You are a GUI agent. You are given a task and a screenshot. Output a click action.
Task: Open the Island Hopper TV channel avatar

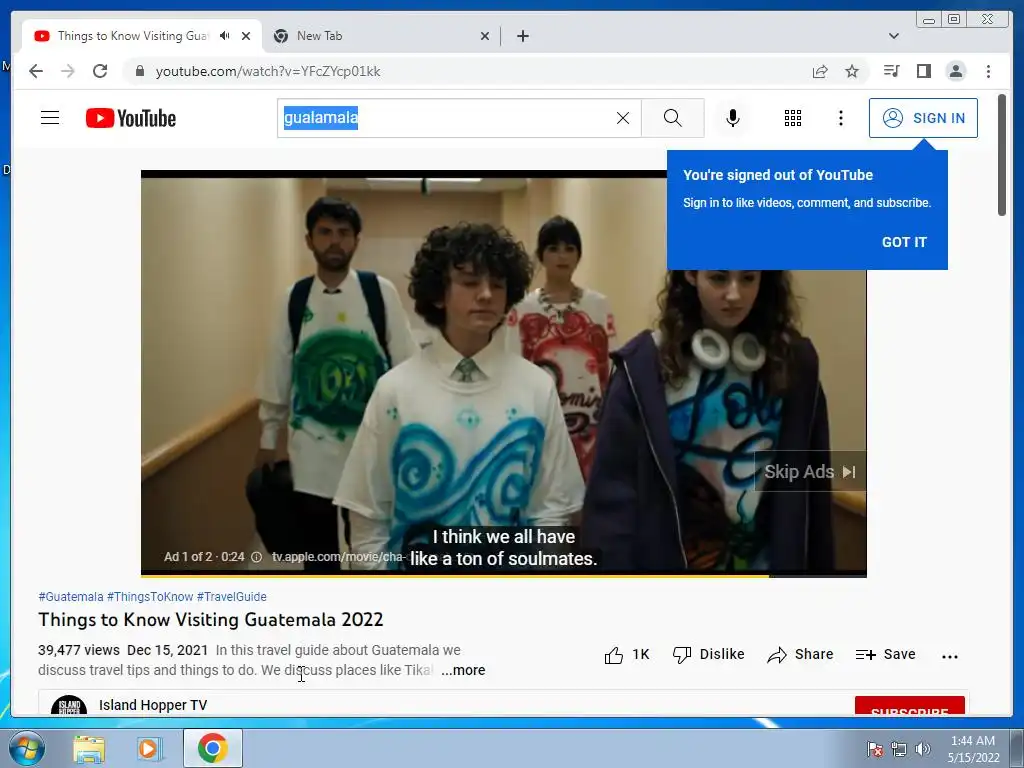[69, 705]
